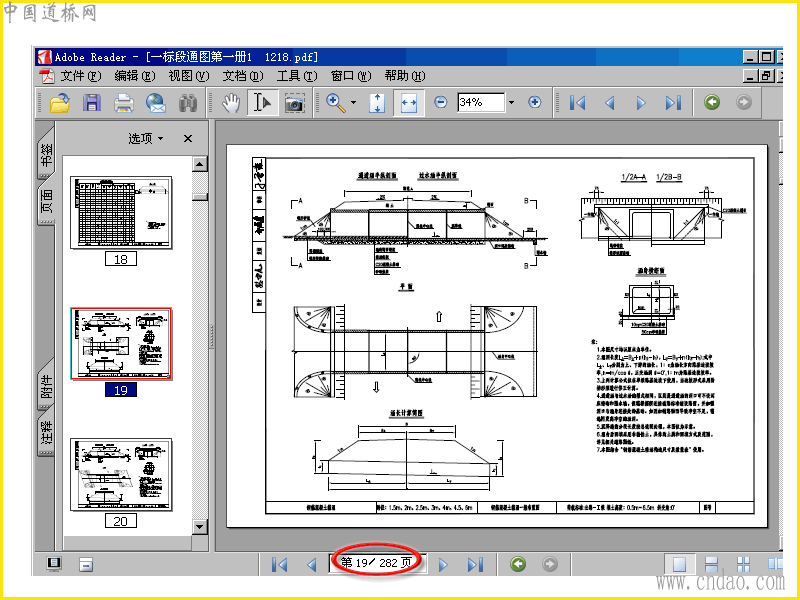
Task: Open the zoom tool dropdown arrow
Action: (354, 103)
